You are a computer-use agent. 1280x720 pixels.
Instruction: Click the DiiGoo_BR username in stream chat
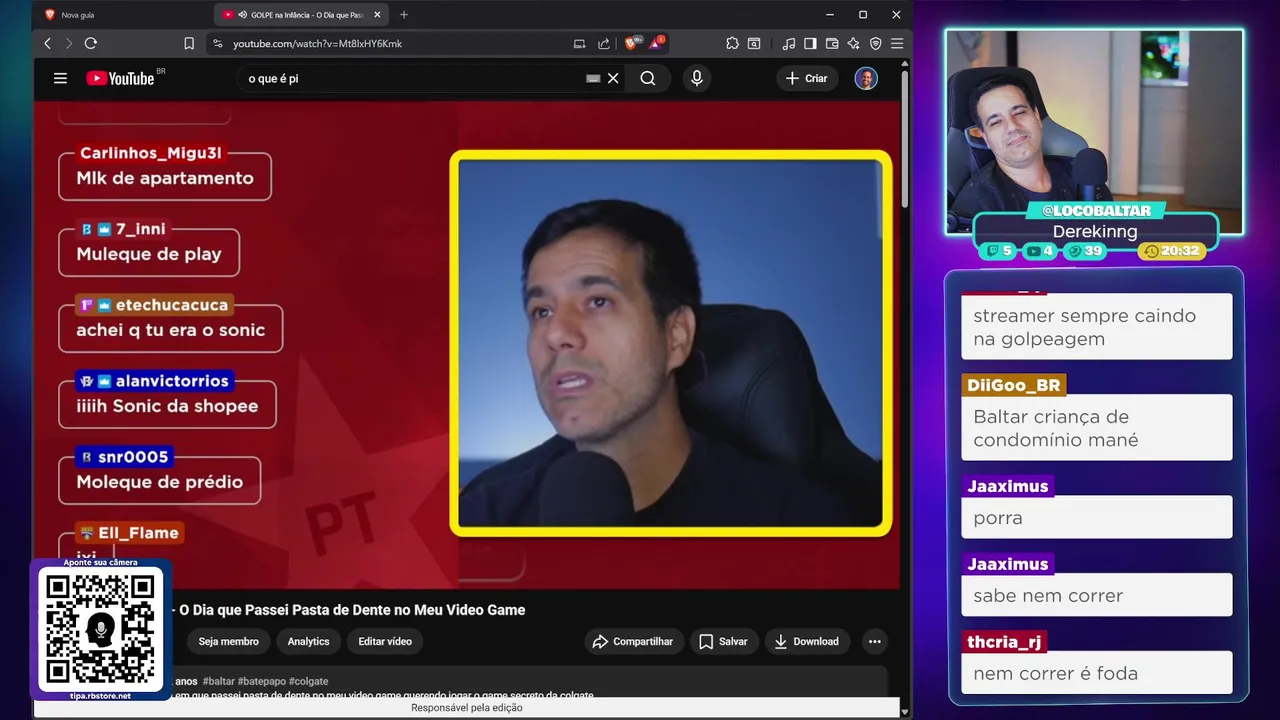tap(1013, 386)
